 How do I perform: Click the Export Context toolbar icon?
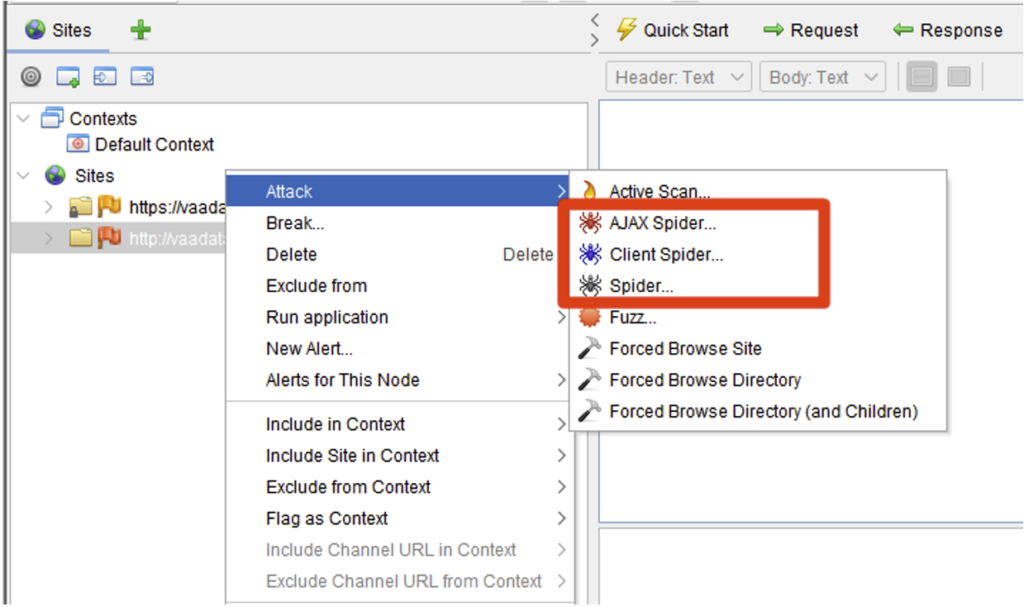pos(142,77)
